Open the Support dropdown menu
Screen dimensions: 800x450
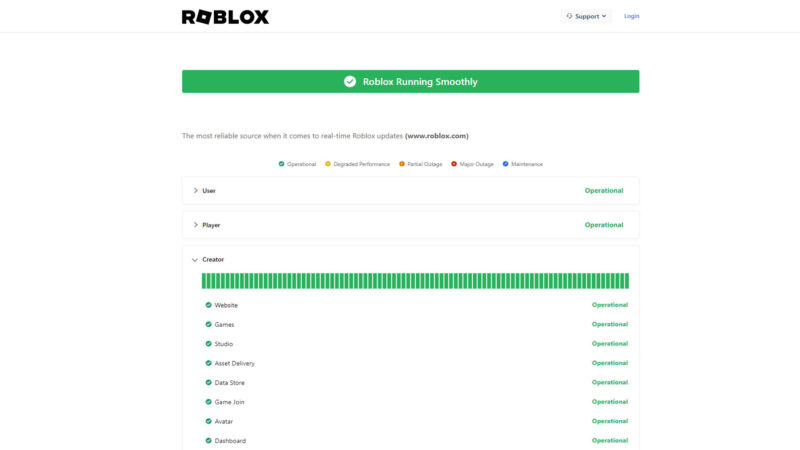click(586, 16)
